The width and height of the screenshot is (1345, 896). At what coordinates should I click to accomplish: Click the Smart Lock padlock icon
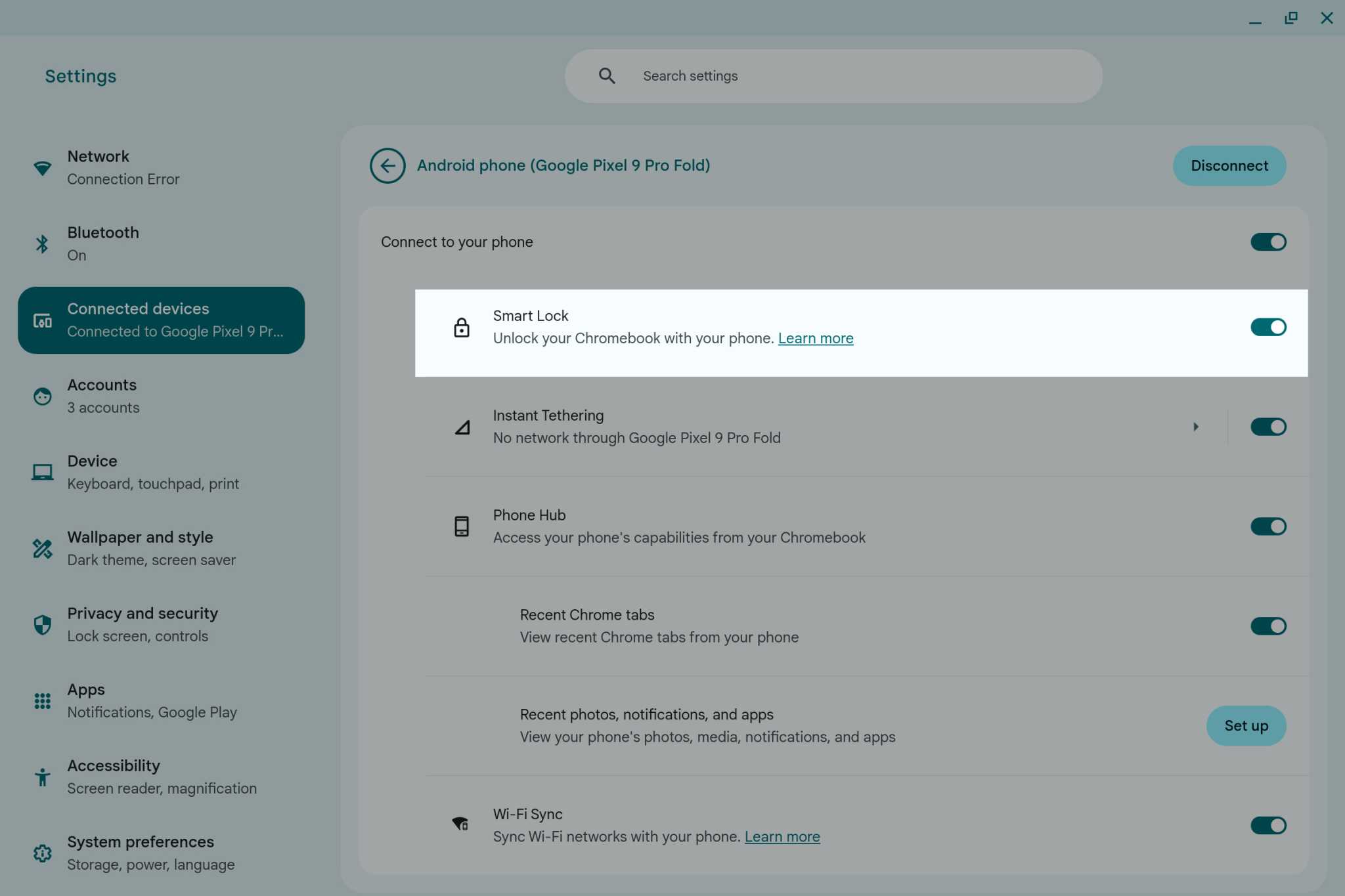(462, 327)
